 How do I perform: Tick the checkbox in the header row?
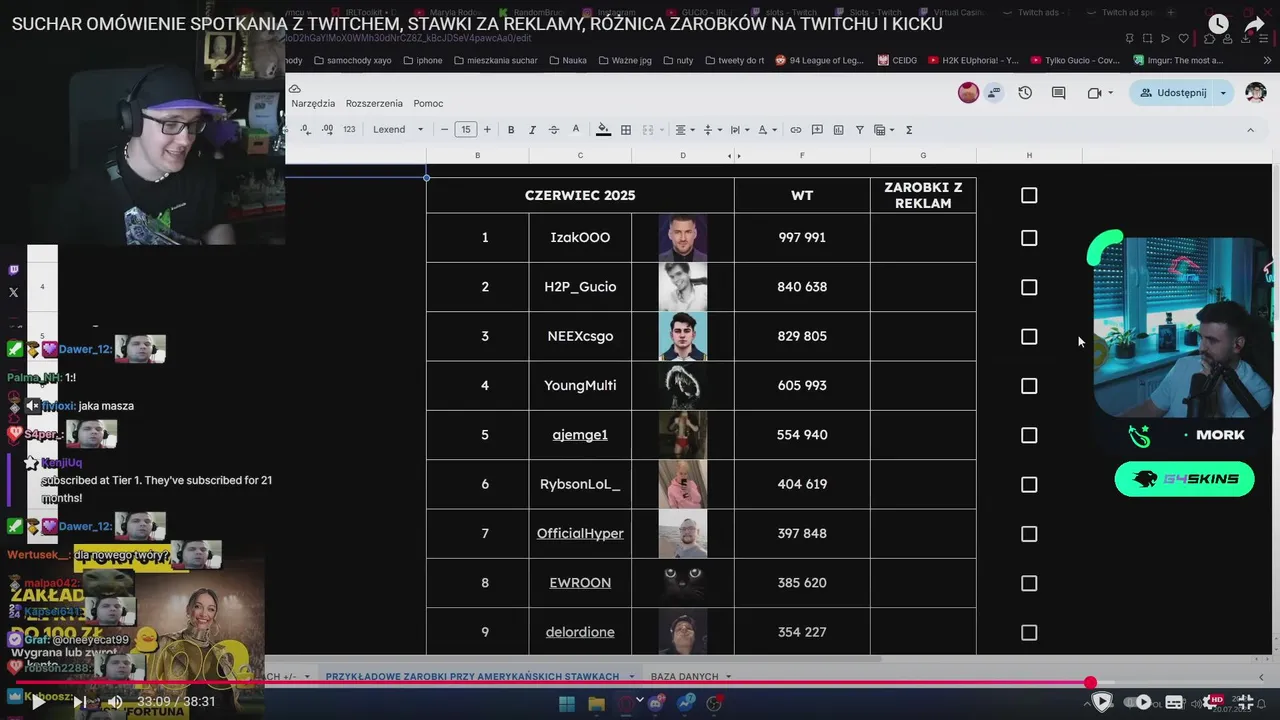(x=1029, y=195)
